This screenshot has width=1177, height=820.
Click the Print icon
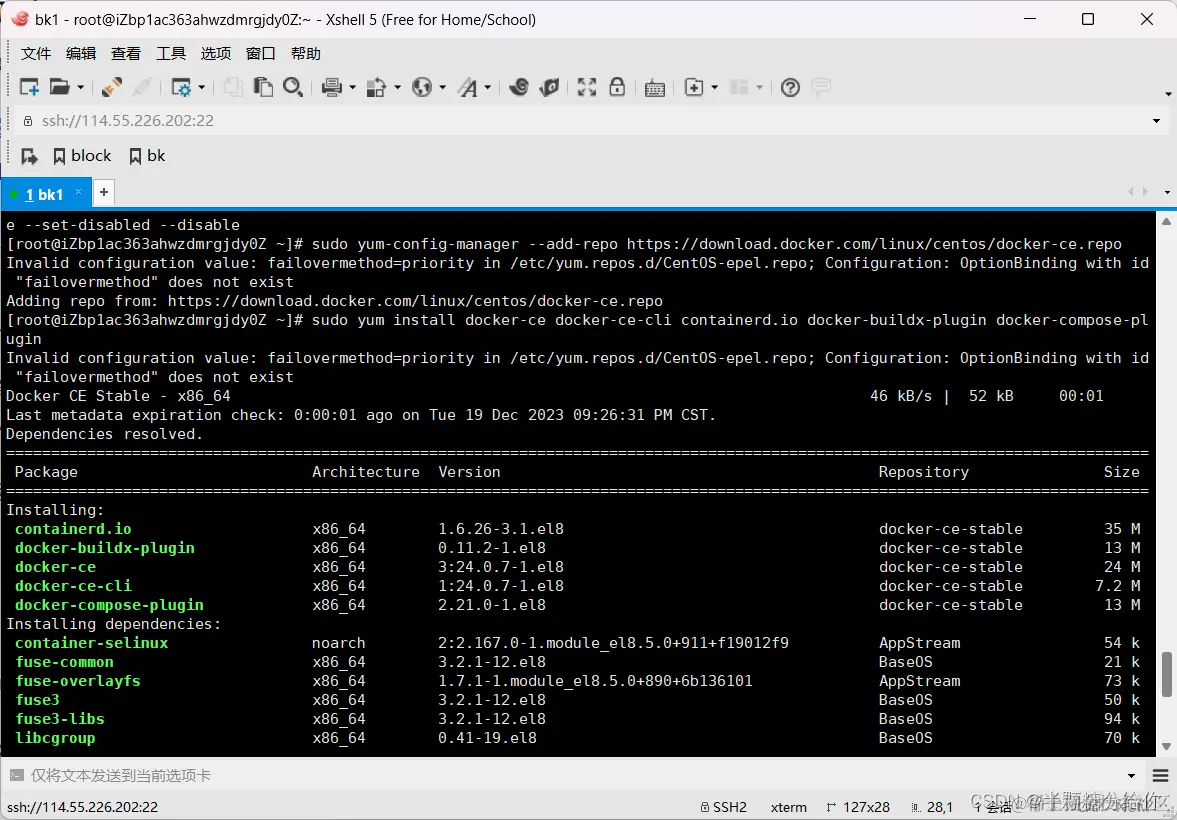click(332, 87)
